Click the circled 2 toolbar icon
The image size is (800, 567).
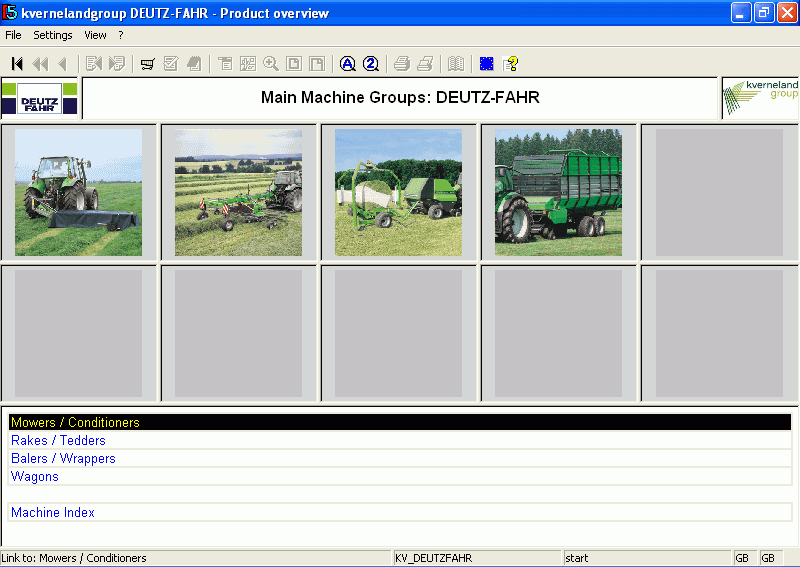click(x=371, y=64)
